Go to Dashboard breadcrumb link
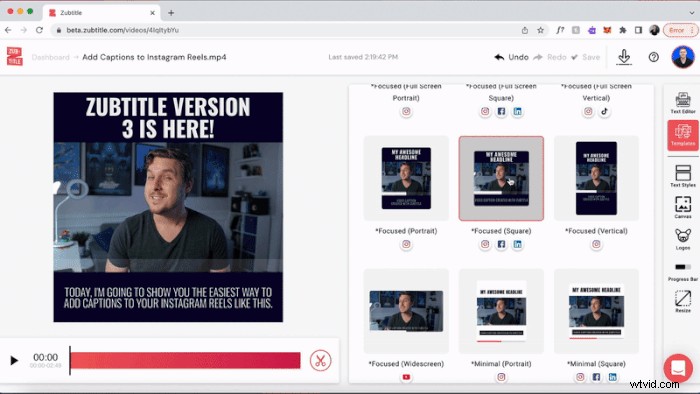The width and height of the screenshot is (700, 394). click(x=50, y=57)
